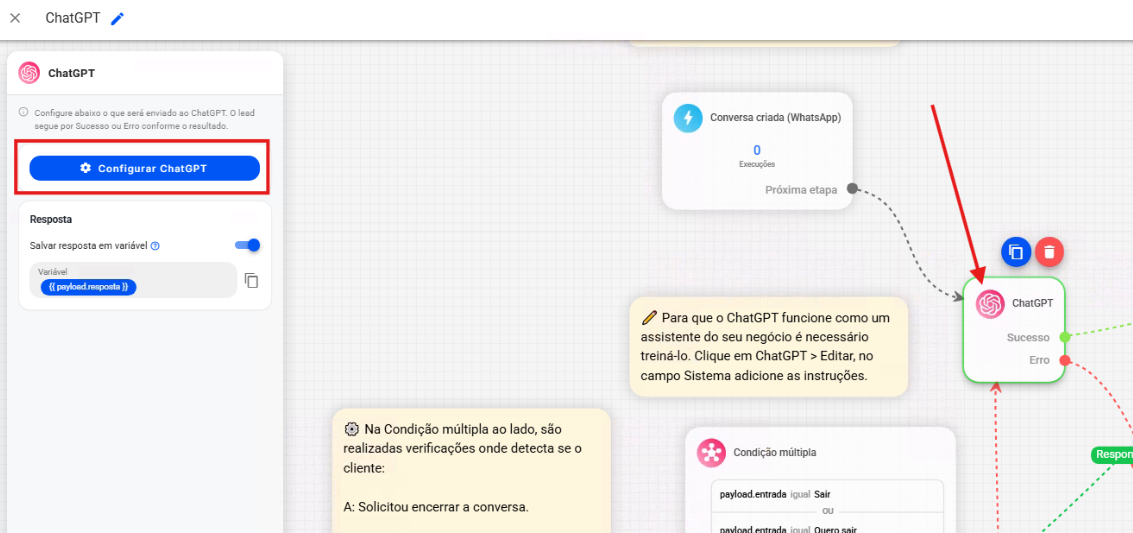The width and height of the screenshot is (1133, 533).
Task: Click the red Erro output connector
Action: click(x=1064, y=360)
